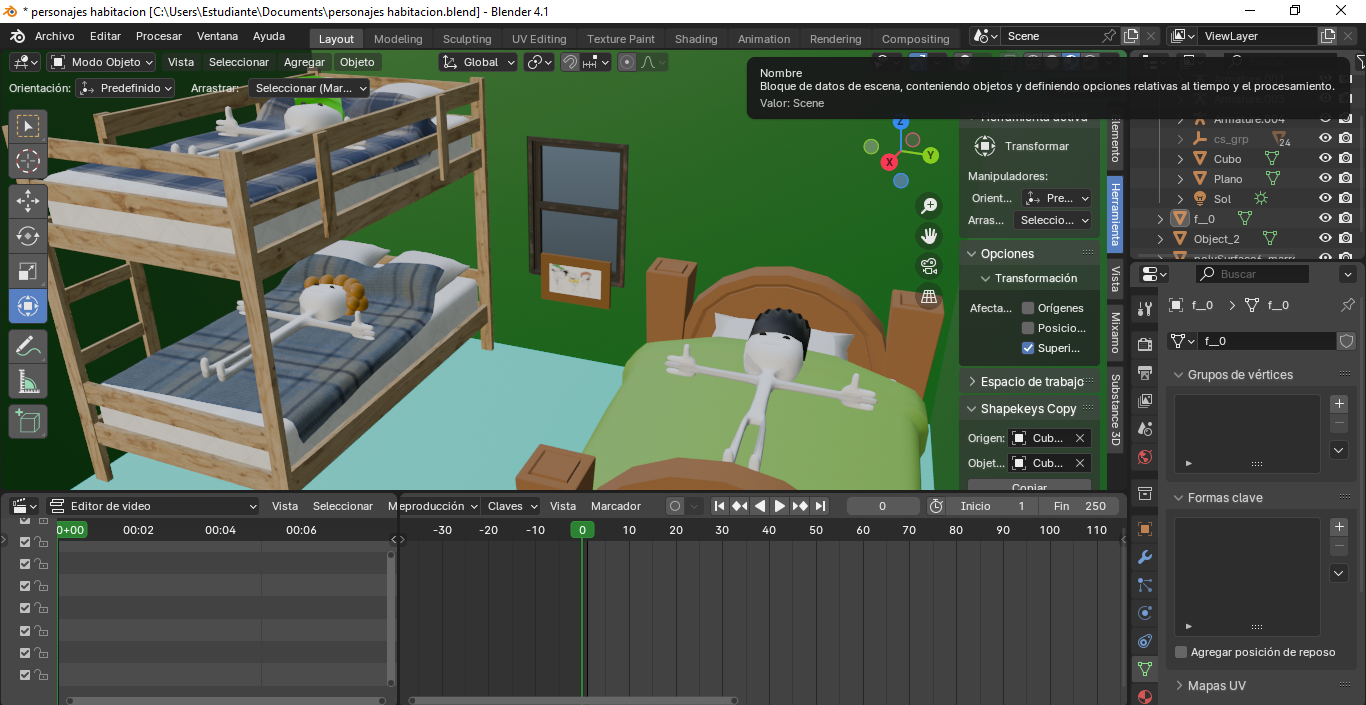This screenshot has height=705, width=1366.
Task: Switch to the Shading workspace tab
Action: [696, 38]
